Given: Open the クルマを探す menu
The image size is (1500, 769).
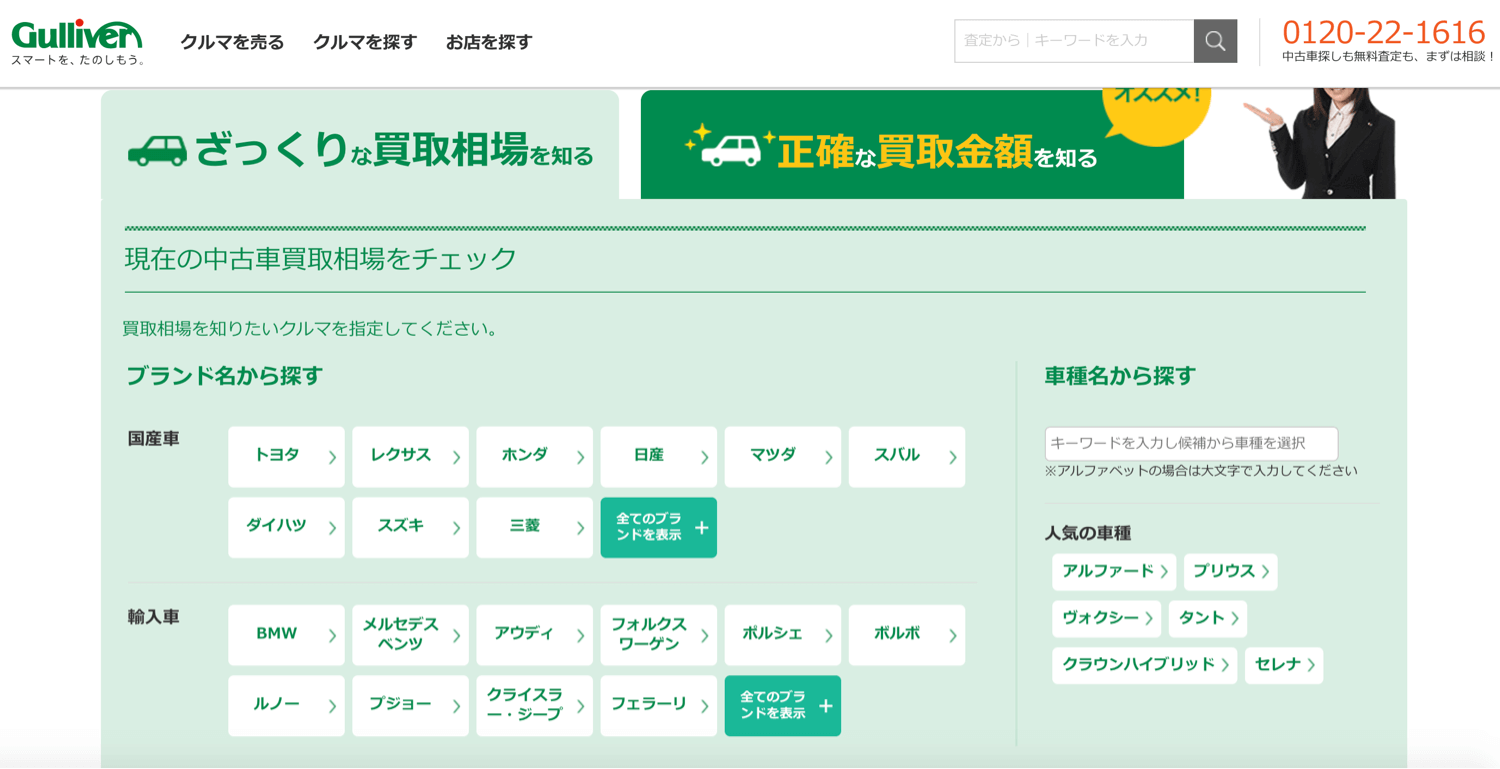Looking at the screenshot, I should click(x=364, y=42).
